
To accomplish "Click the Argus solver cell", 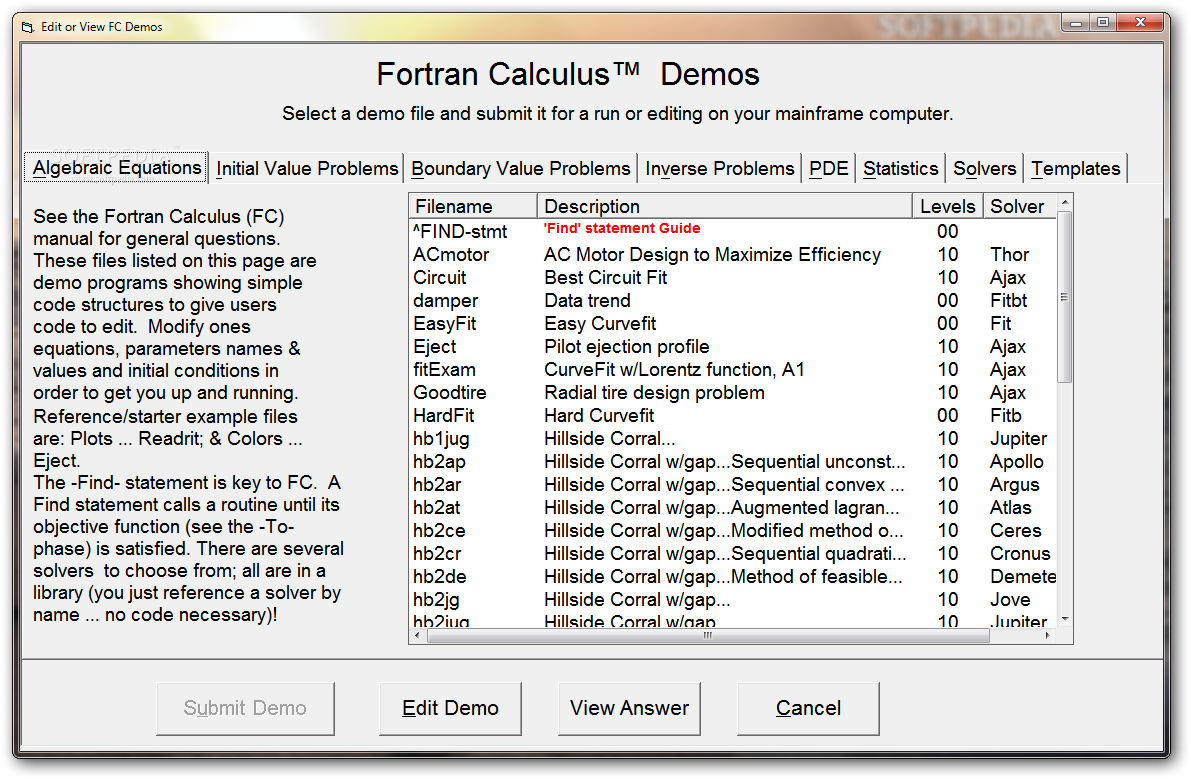I will [x=1015, y=485].
